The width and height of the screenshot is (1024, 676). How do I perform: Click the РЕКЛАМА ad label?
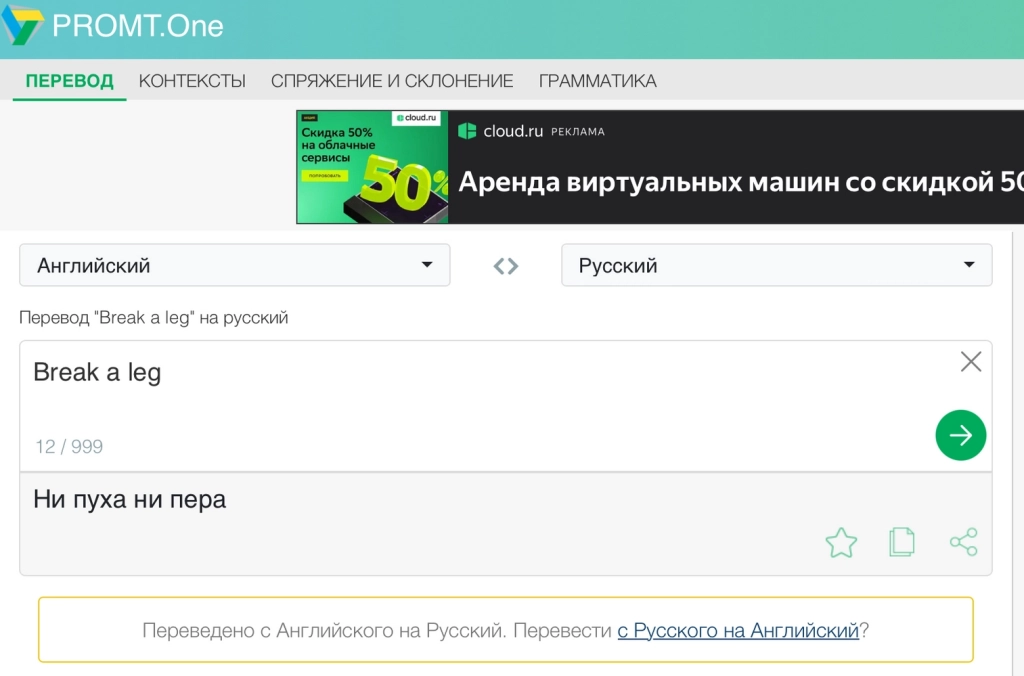pos(578,132)
